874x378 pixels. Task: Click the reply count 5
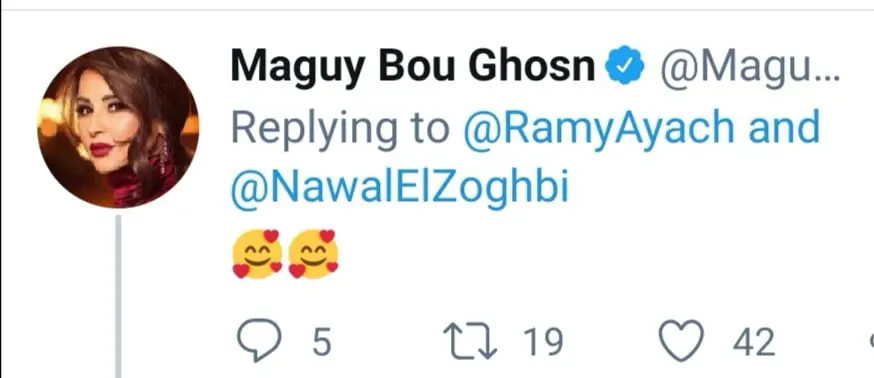(322, 341)
